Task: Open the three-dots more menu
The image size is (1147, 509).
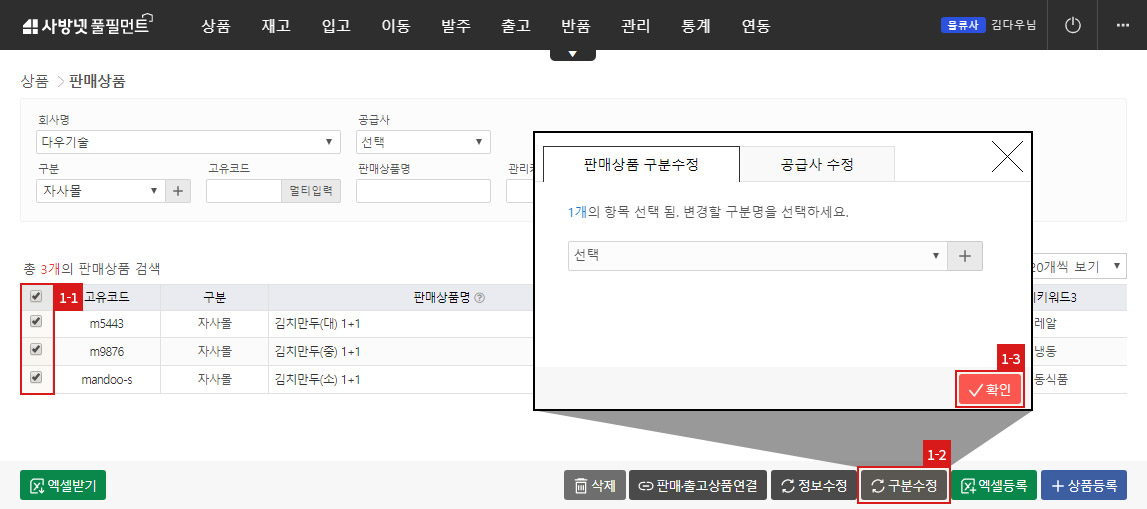Action: (1123, 26)
